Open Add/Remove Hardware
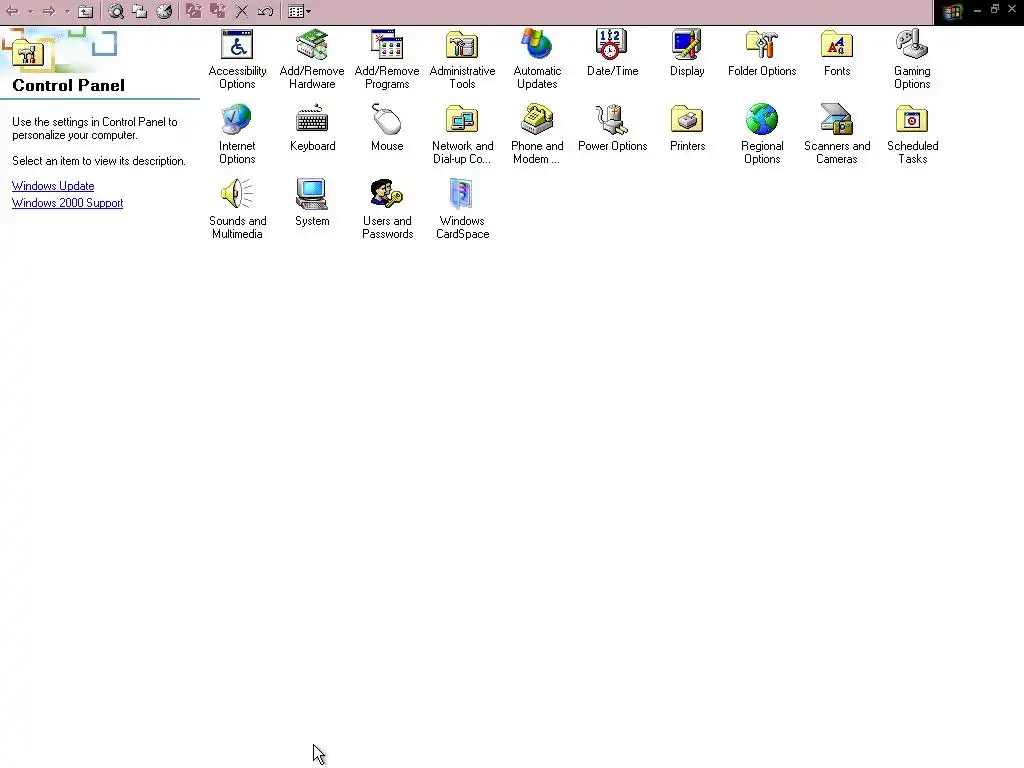 pos(312,59)
